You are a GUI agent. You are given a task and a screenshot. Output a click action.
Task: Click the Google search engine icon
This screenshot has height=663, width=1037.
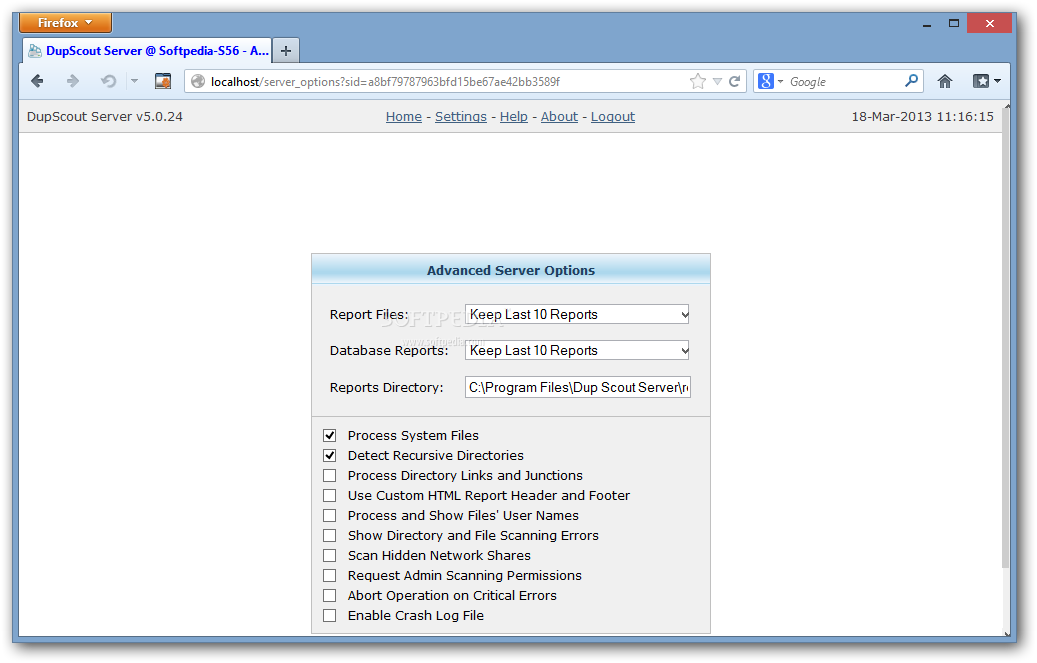click(766, 81)
